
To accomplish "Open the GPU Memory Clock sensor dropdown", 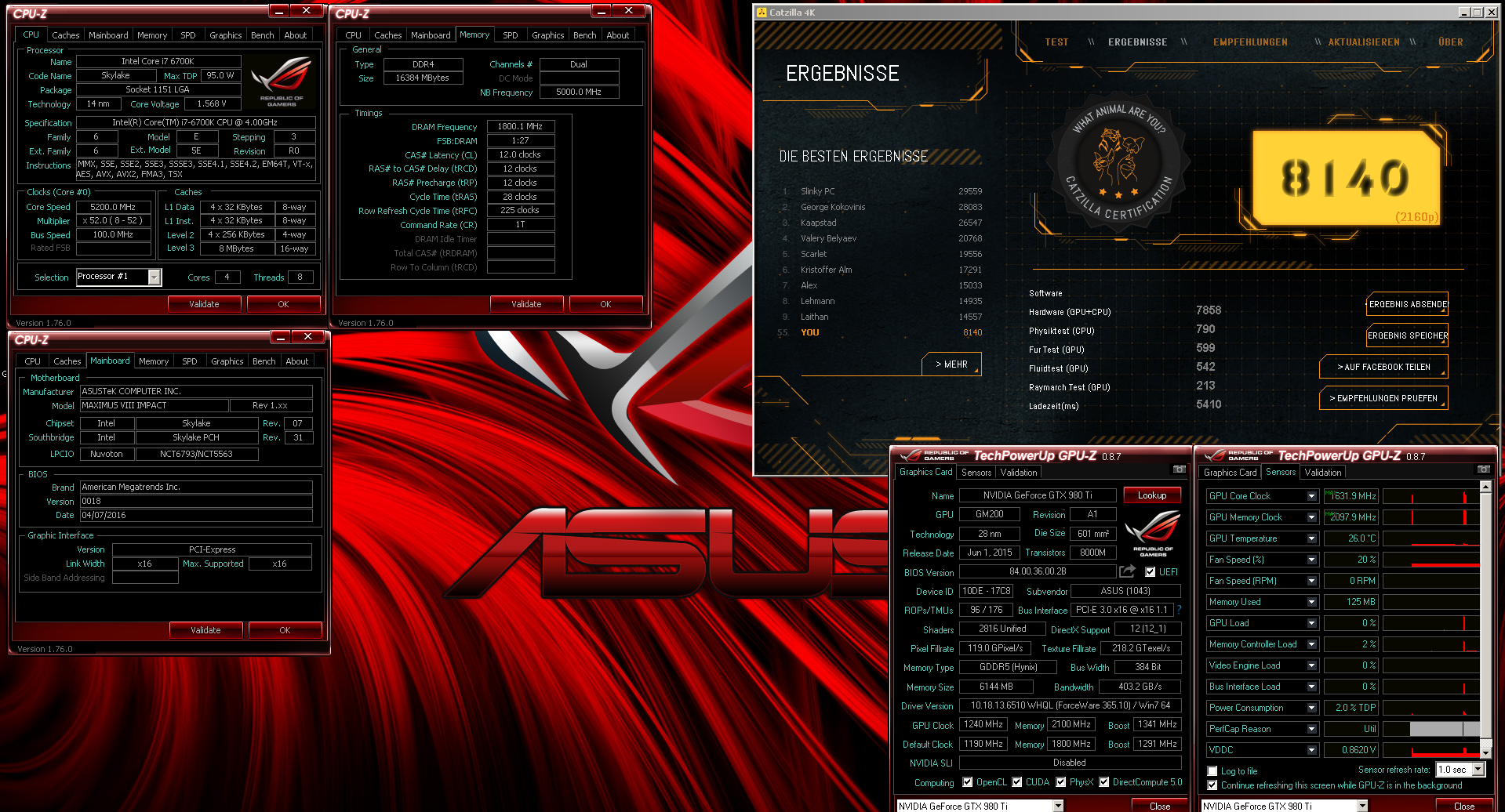I will (1311, 517).
